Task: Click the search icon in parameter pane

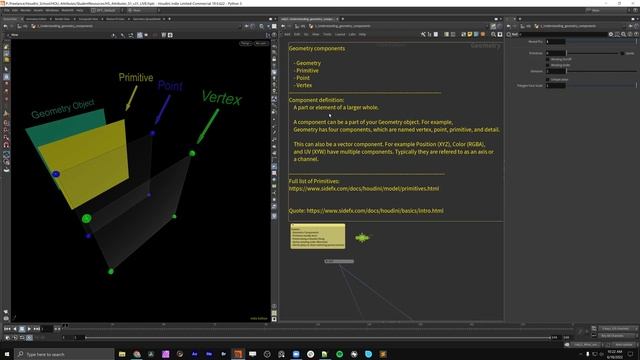Action: coord(624,35)
